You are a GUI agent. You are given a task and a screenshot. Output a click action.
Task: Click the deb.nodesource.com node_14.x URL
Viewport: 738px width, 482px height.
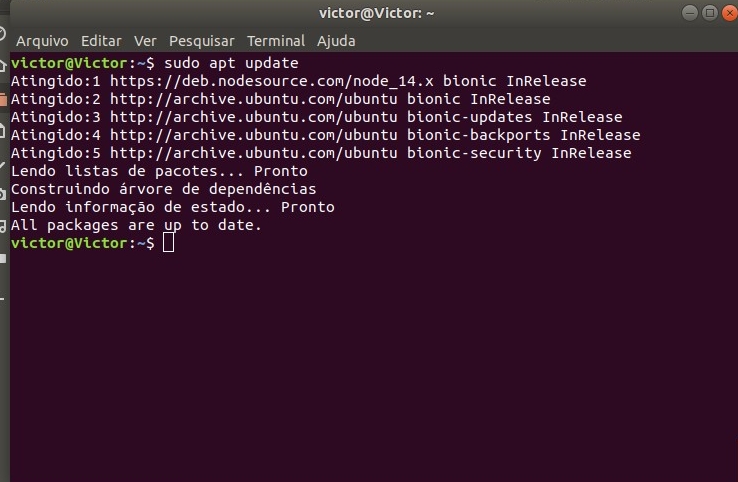(x=272, y=81)
